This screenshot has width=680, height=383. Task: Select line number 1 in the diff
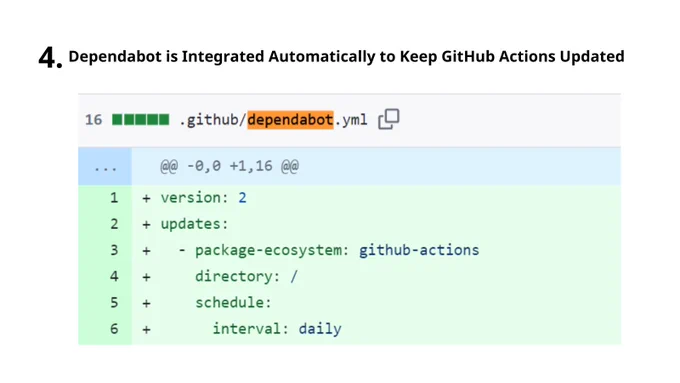(x=114, y=198)
